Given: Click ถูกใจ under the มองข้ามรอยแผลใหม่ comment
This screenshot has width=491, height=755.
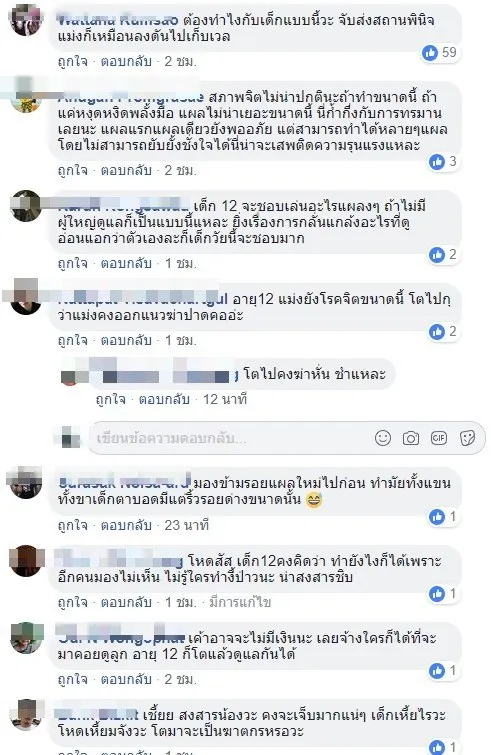Looking at the screenshot, I should pos(73,525).
